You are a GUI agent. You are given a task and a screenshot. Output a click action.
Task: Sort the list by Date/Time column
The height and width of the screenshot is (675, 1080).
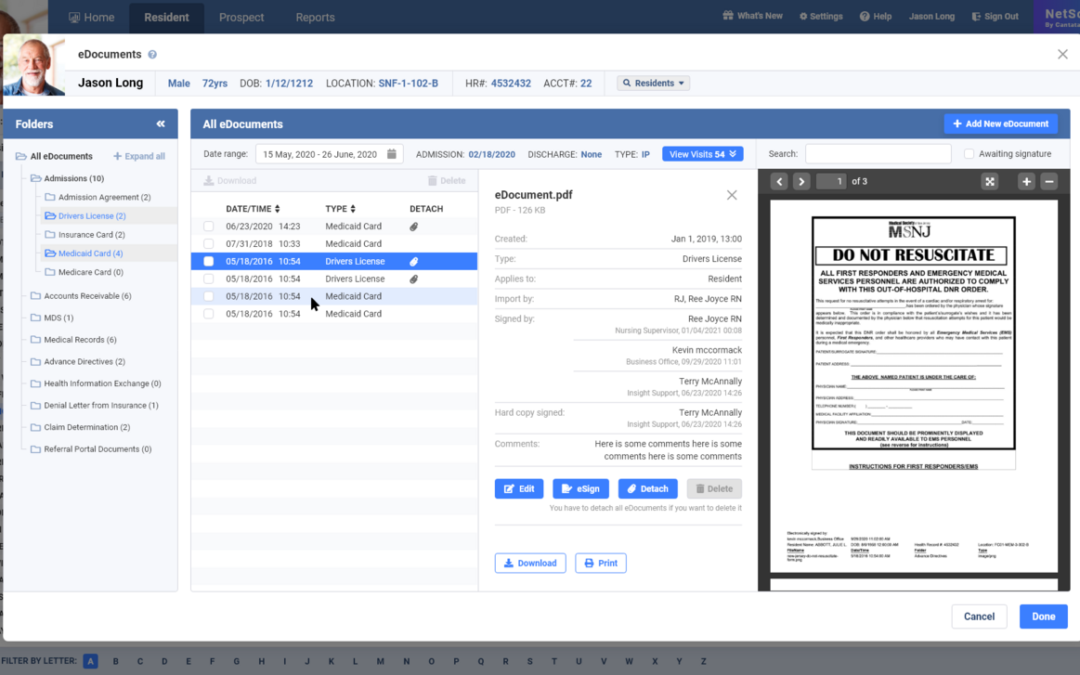click(x=255, y=209)
